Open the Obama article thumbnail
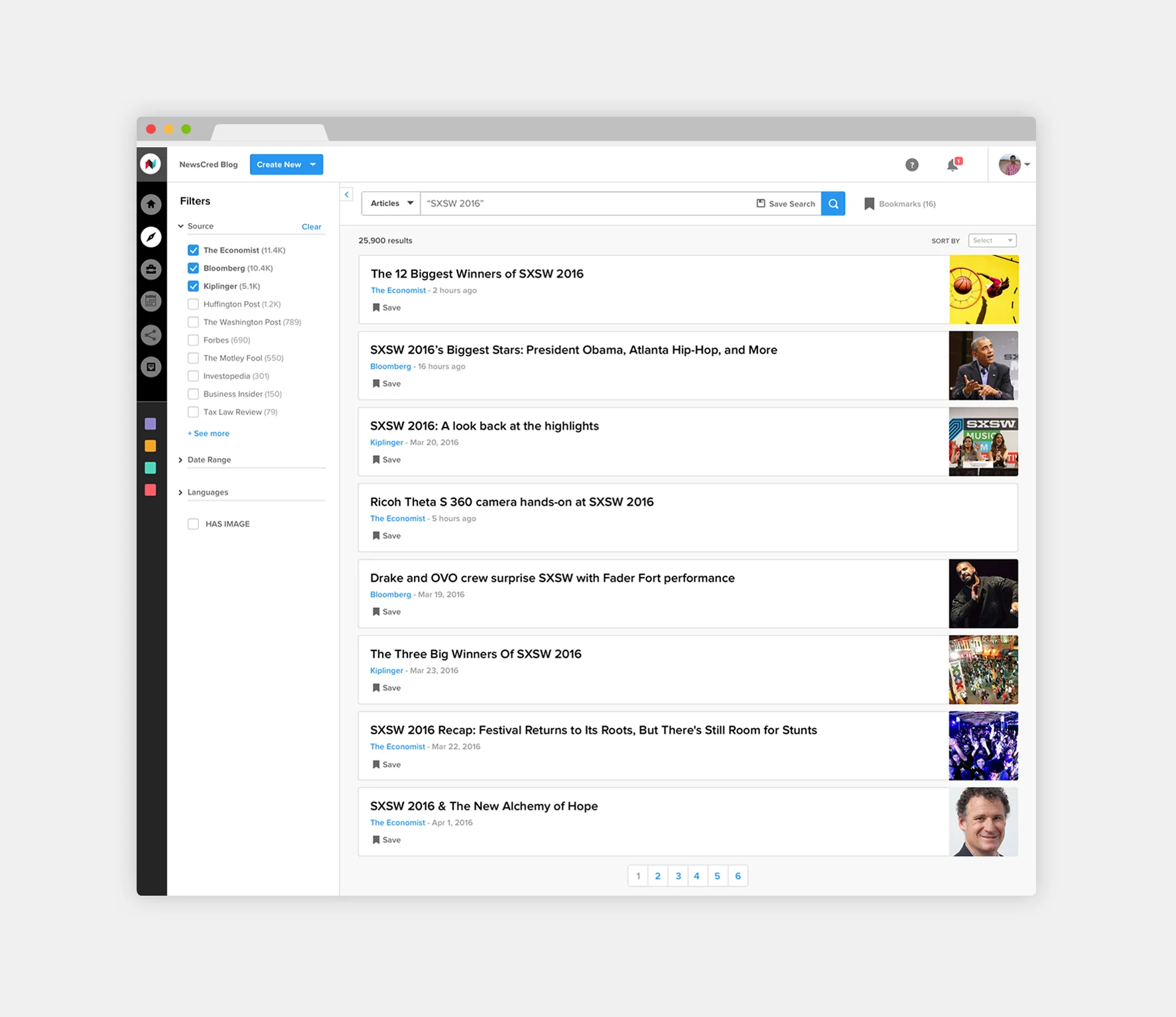 [x=984, y=366]
